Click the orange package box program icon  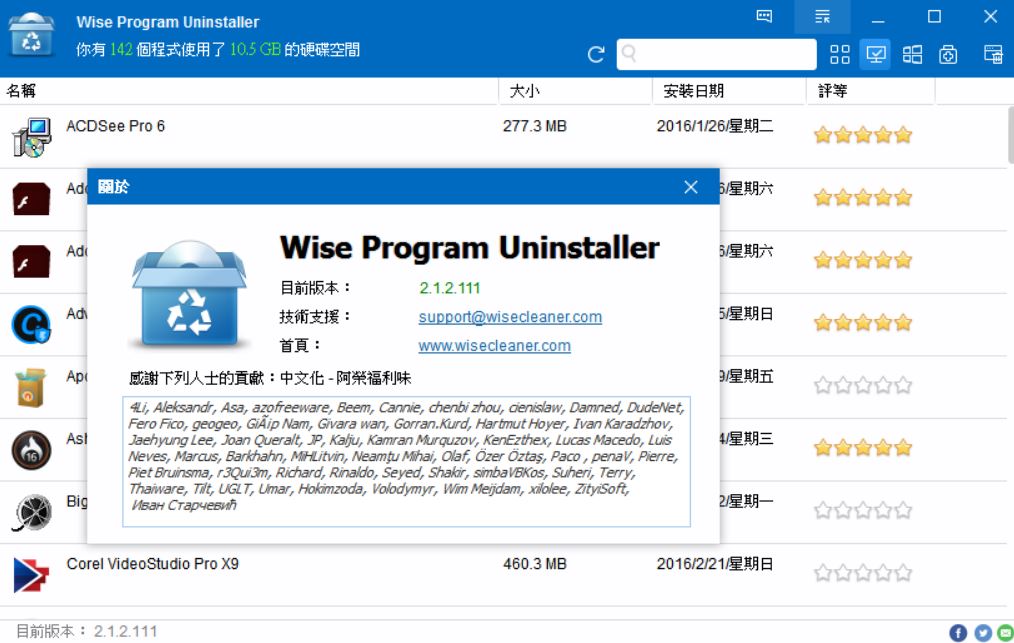click(31, 387)
